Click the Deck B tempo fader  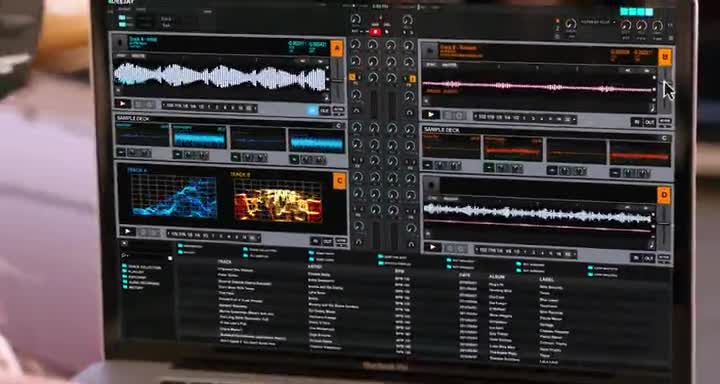(665, 90)
